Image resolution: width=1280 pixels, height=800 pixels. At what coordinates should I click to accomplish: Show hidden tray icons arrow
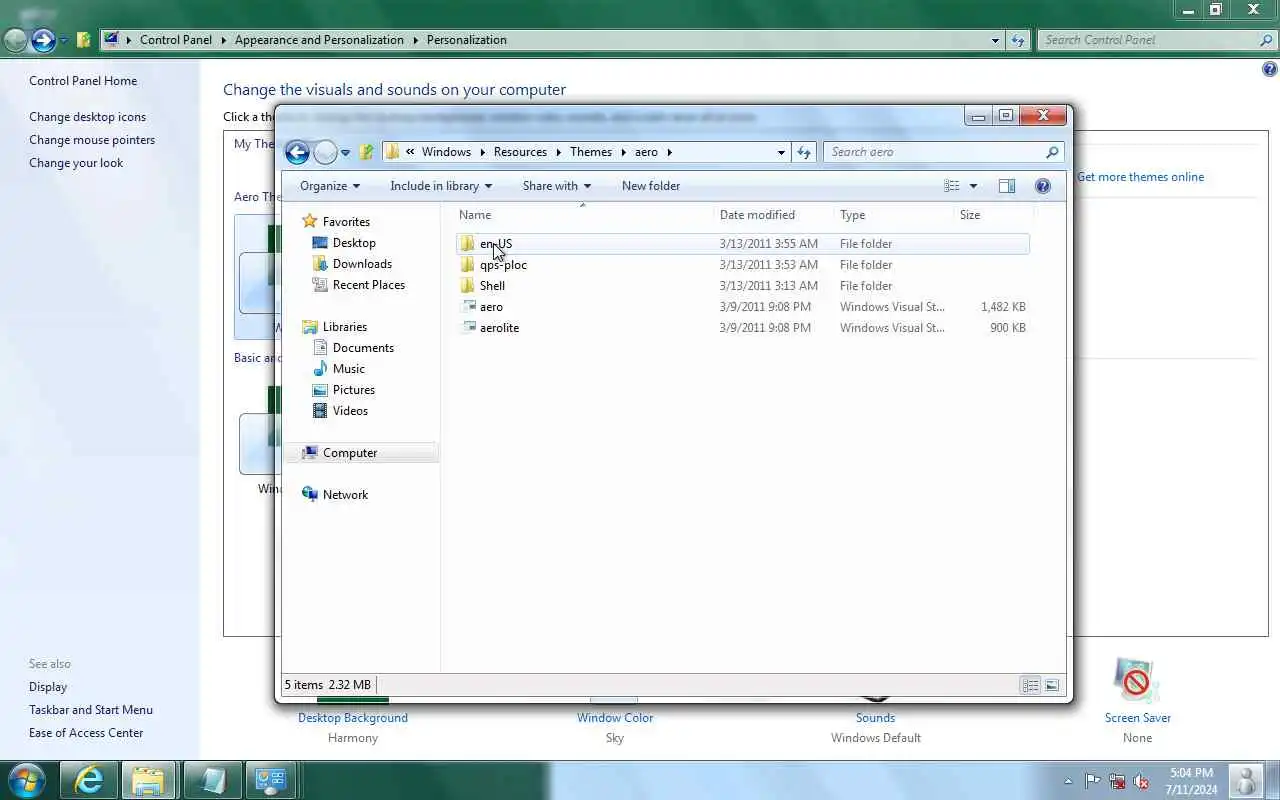[x=1068, y=781]
